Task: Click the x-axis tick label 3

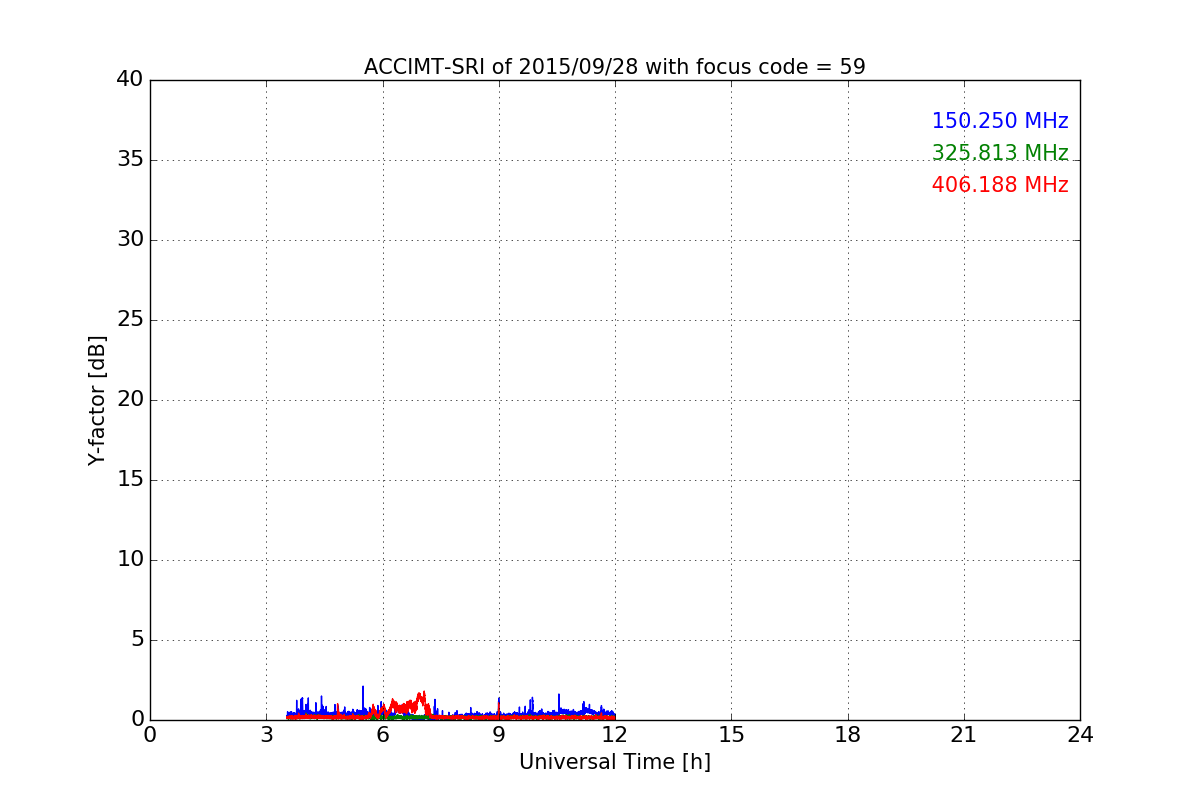Action: click(266, 735)
